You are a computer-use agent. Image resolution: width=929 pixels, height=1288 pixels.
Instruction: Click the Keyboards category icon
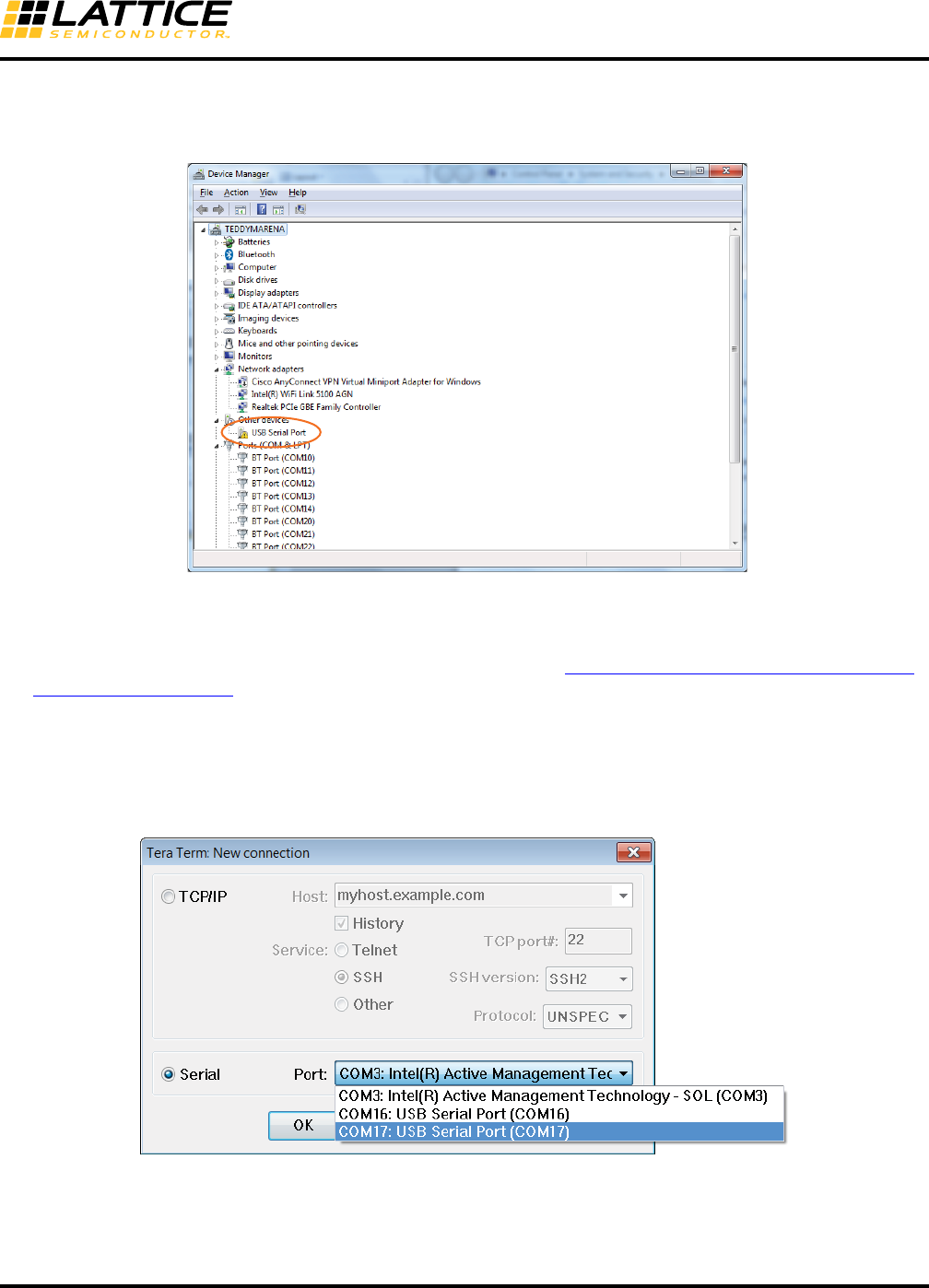click(229, 331)
